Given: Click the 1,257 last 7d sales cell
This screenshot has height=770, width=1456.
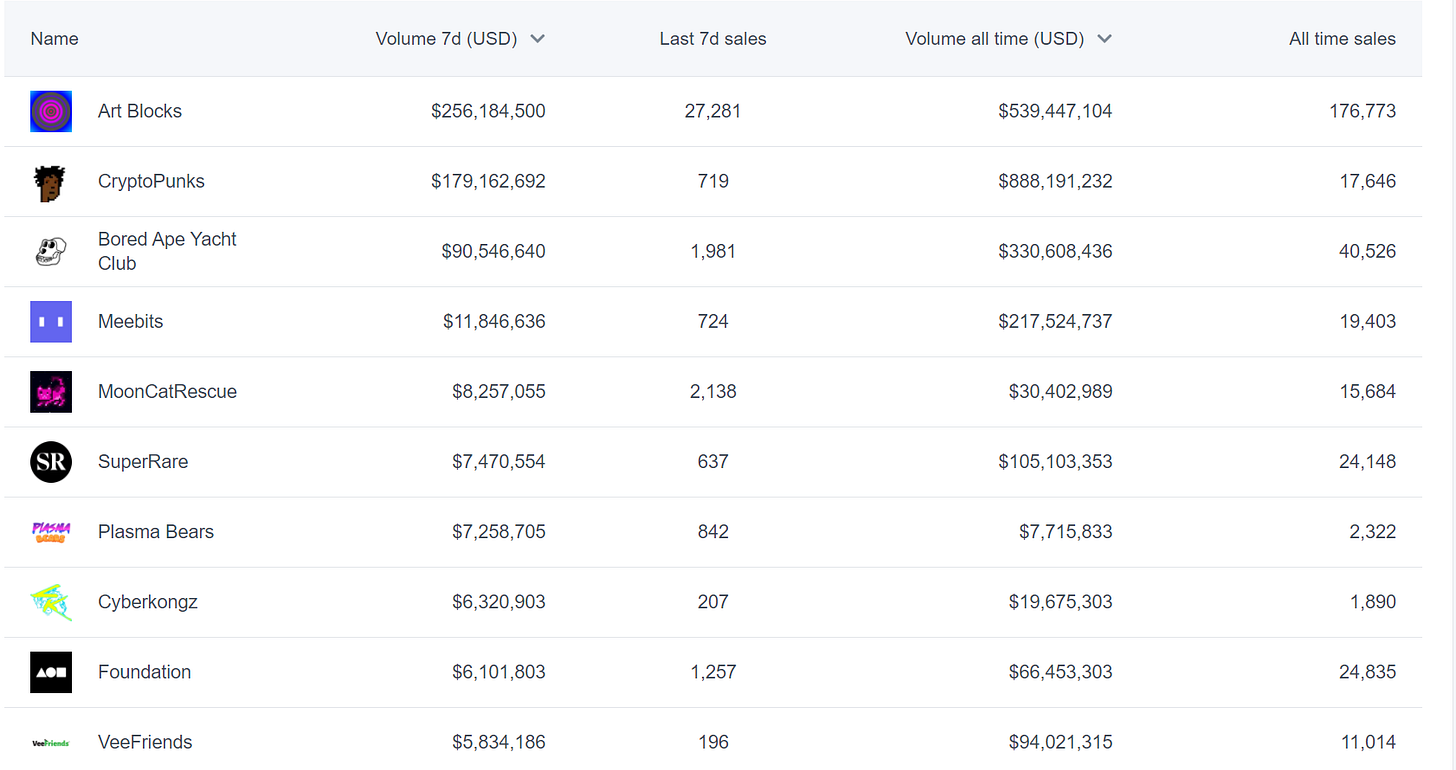Looking at the screenshot, I should click(x=713, y=671).
